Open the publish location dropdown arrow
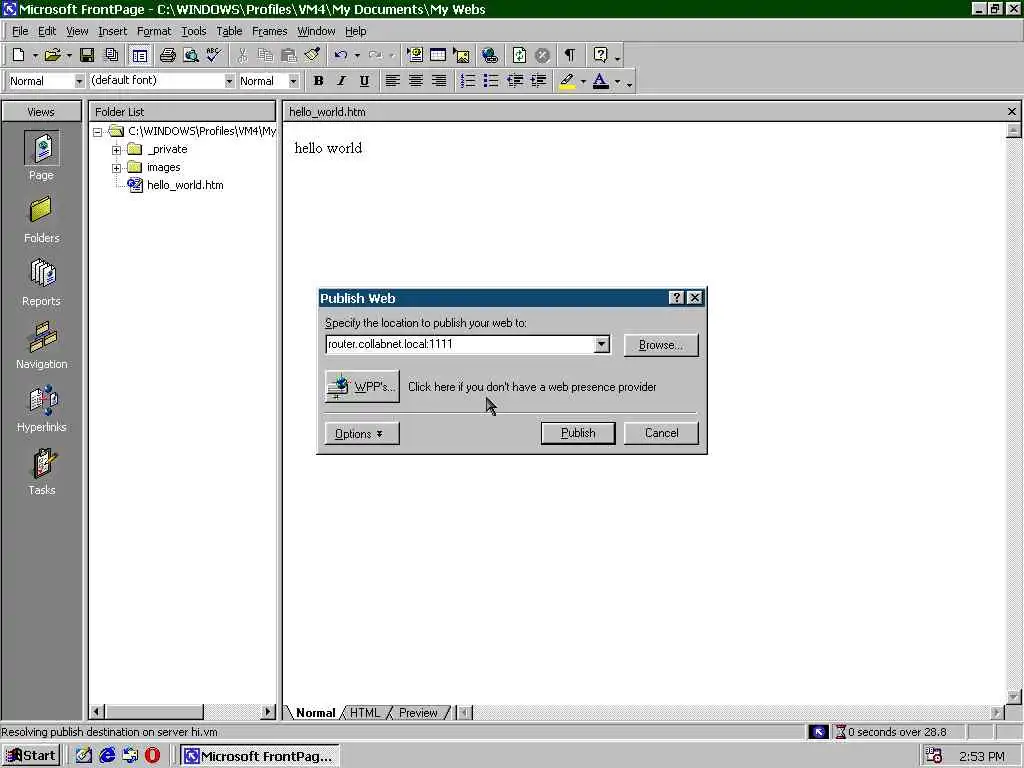This screenshot has width=1024, height=768. click(x=601, y=344)
